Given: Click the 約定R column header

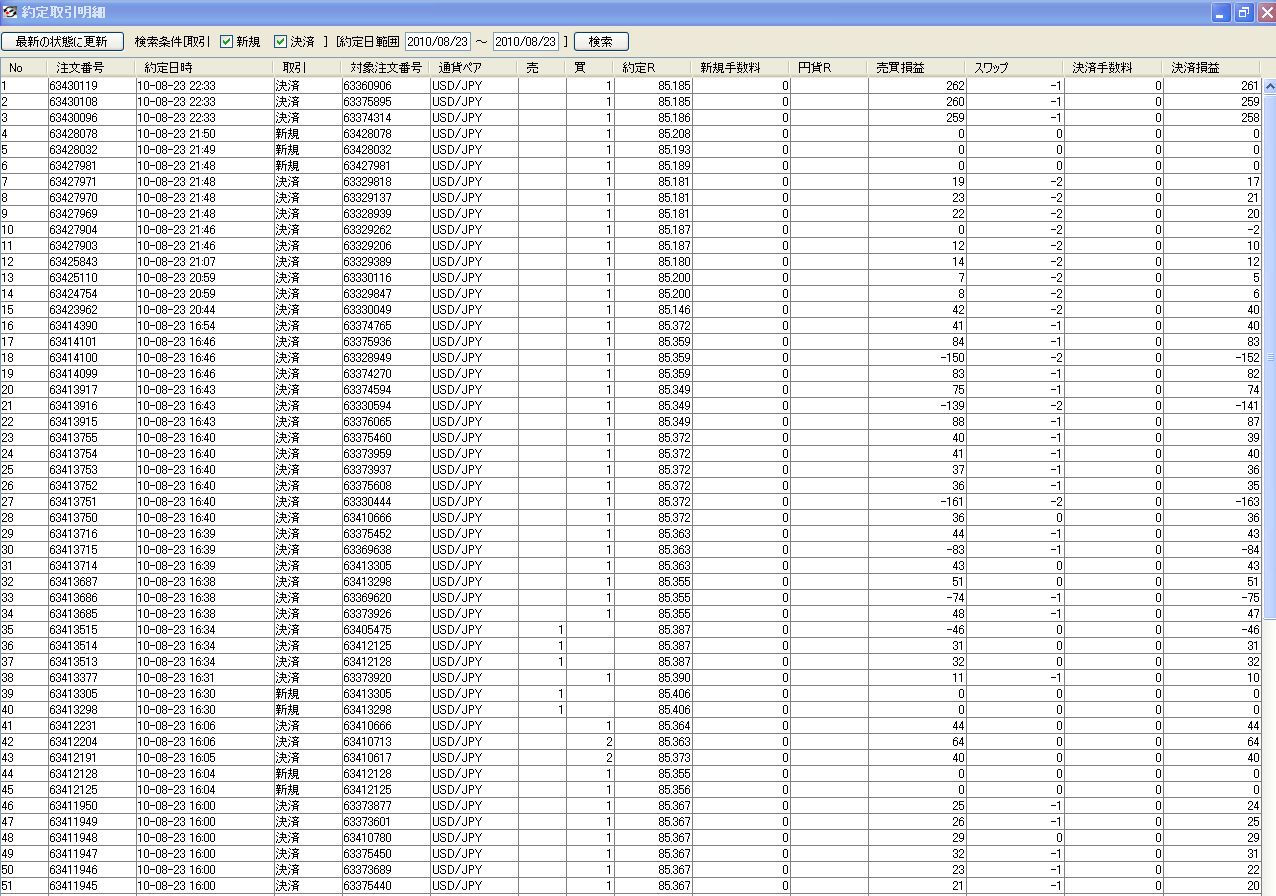Looking at the screenshot, I should click(x=653, y=68).
